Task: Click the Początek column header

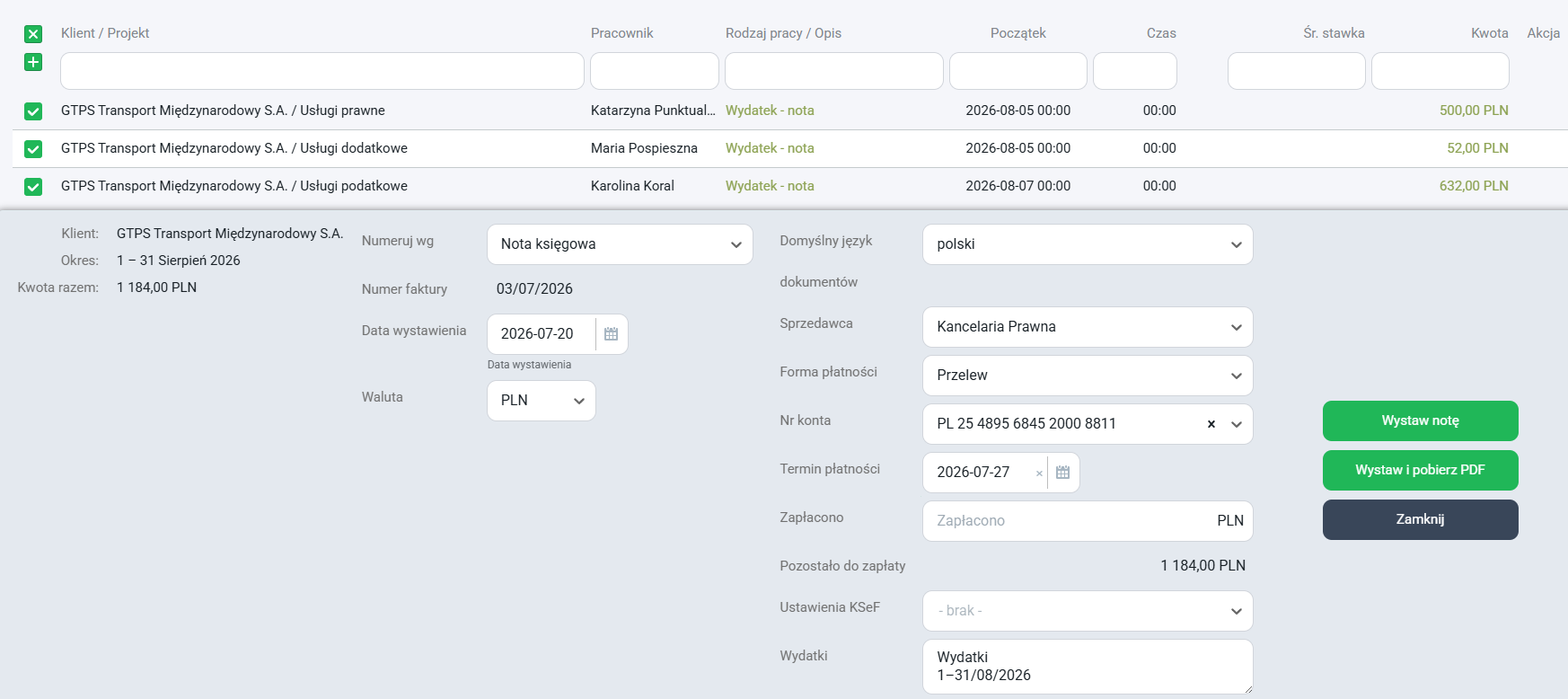Action: coord(1018,33)
